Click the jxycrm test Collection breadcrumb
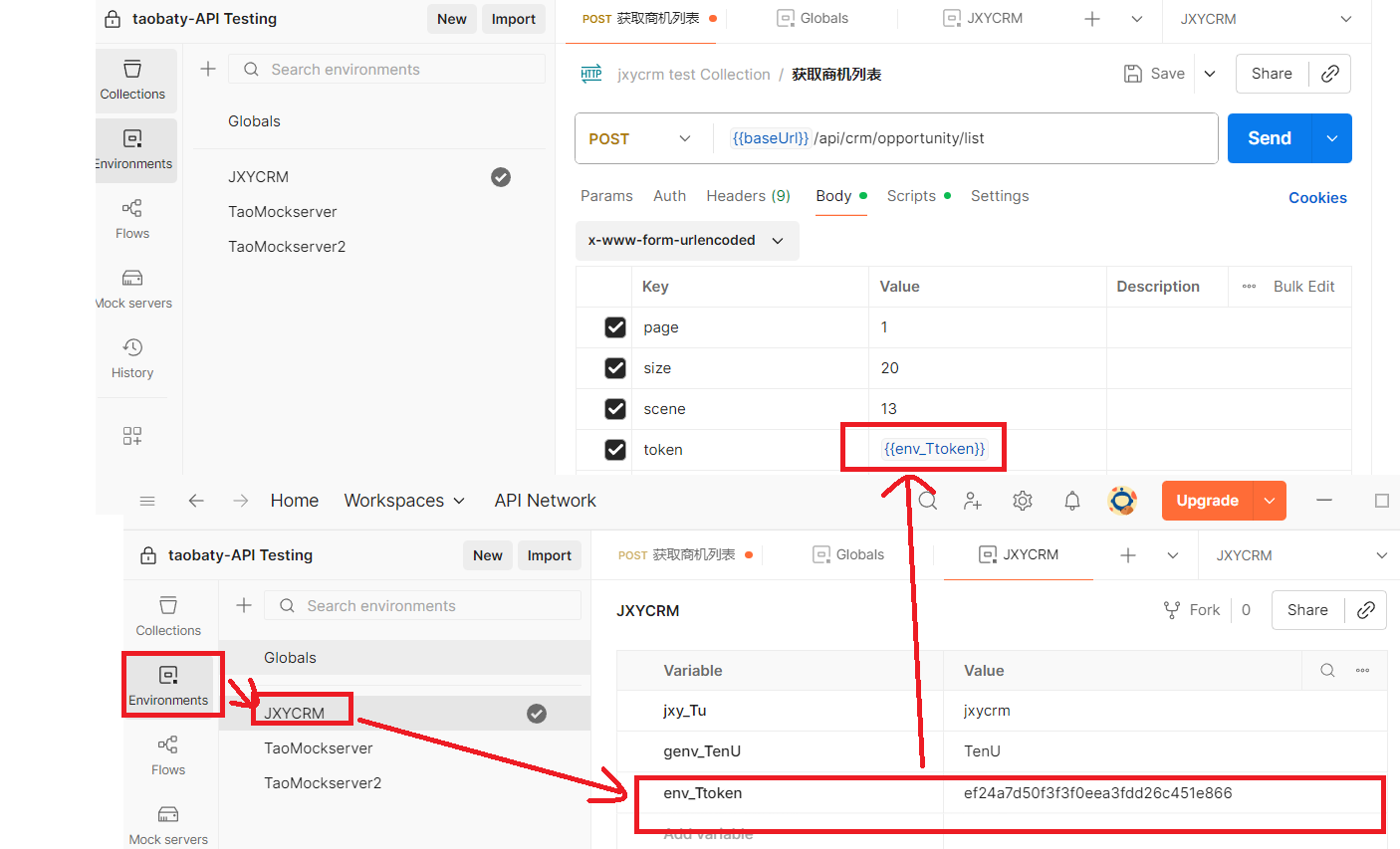Viewport: 1400px width, 849px height. point(693,75)
